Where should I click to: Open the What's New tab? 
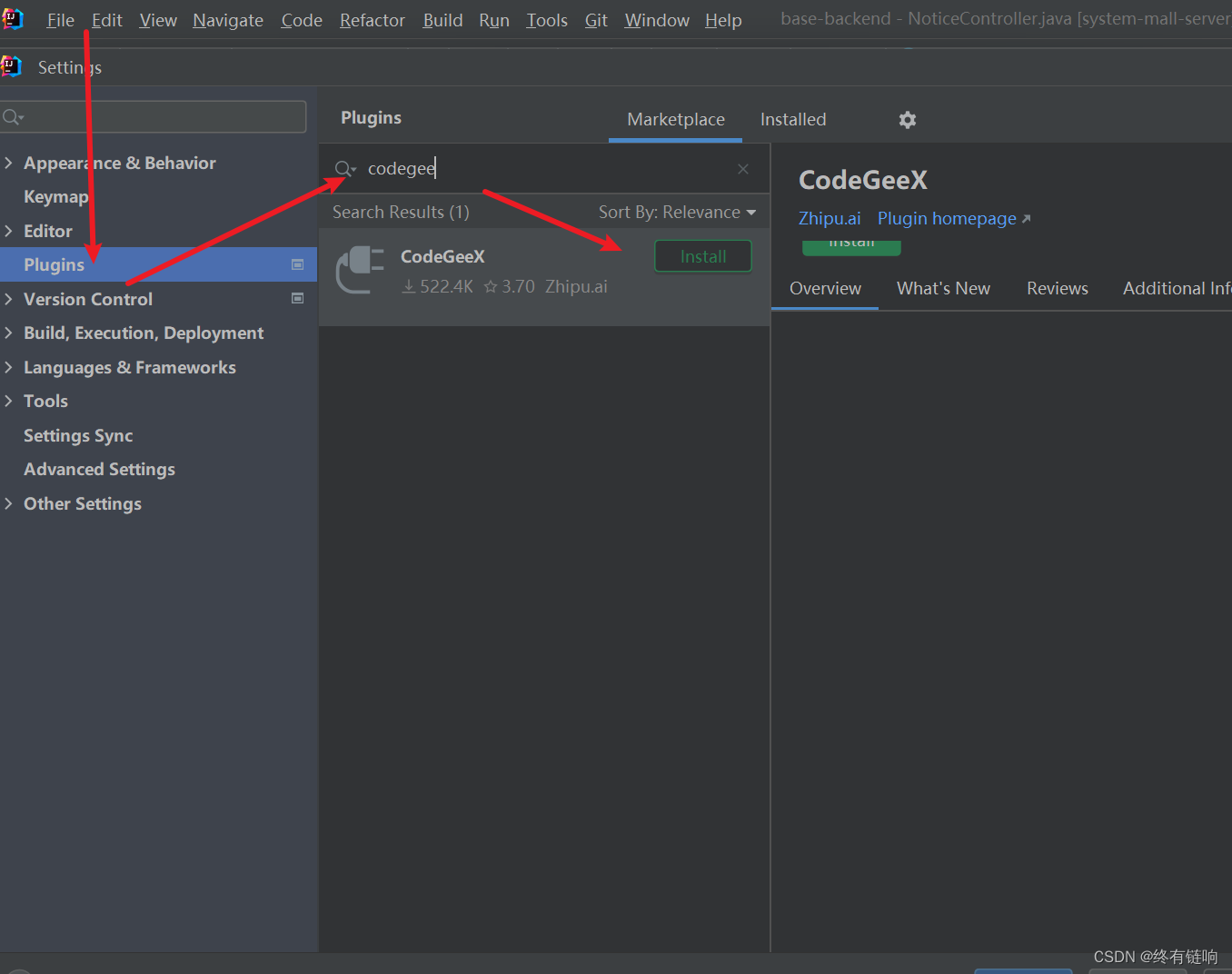[x=943, y=289]
